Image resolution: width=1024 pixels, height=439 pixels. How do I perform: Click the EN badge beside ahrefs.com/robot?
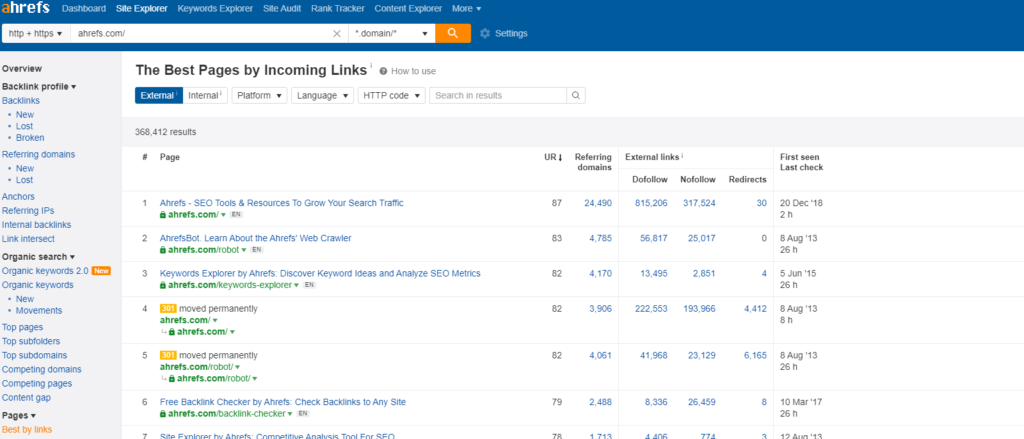(257, 250)
